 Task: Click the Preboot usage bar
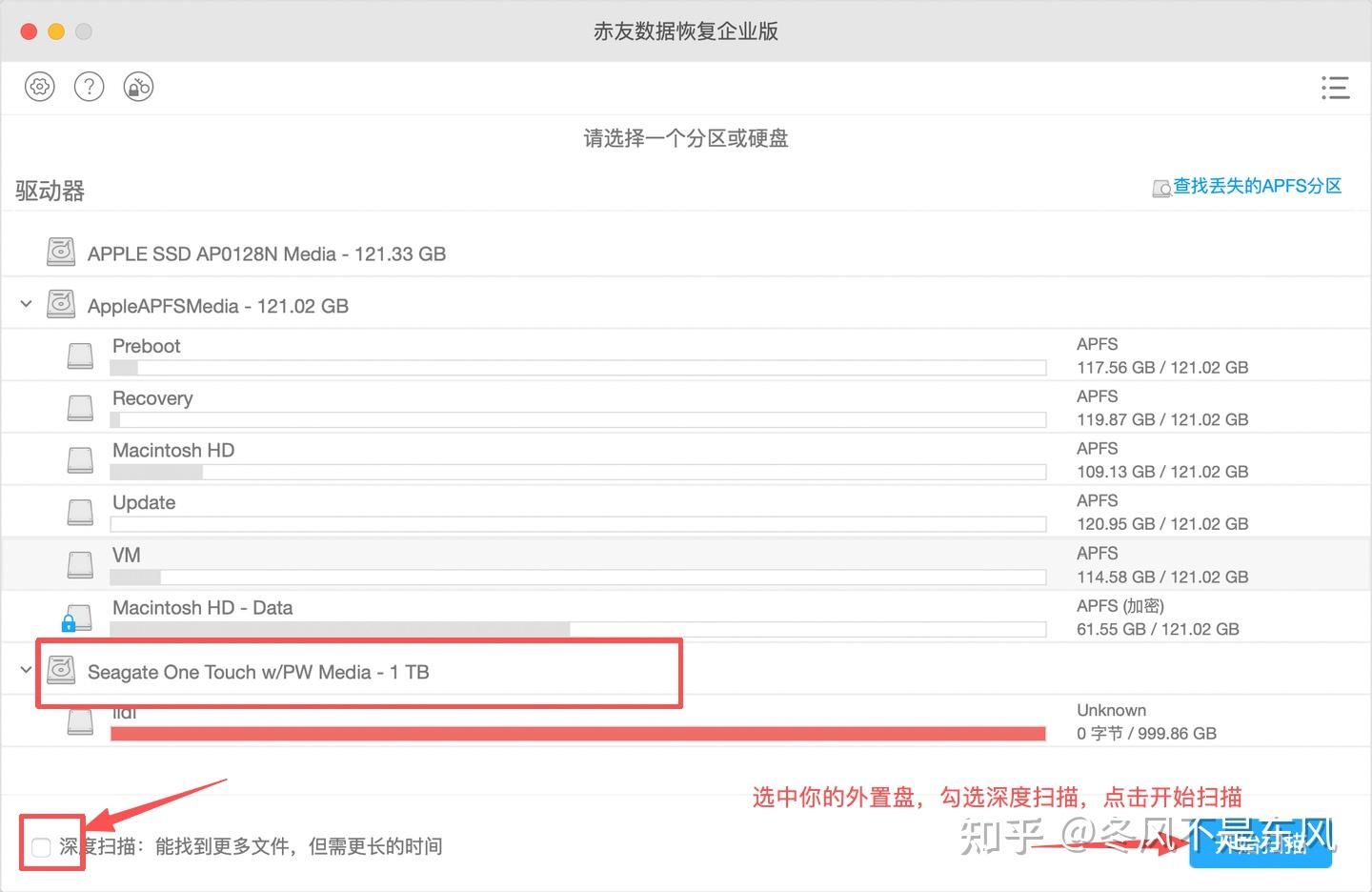coord(578,368)
